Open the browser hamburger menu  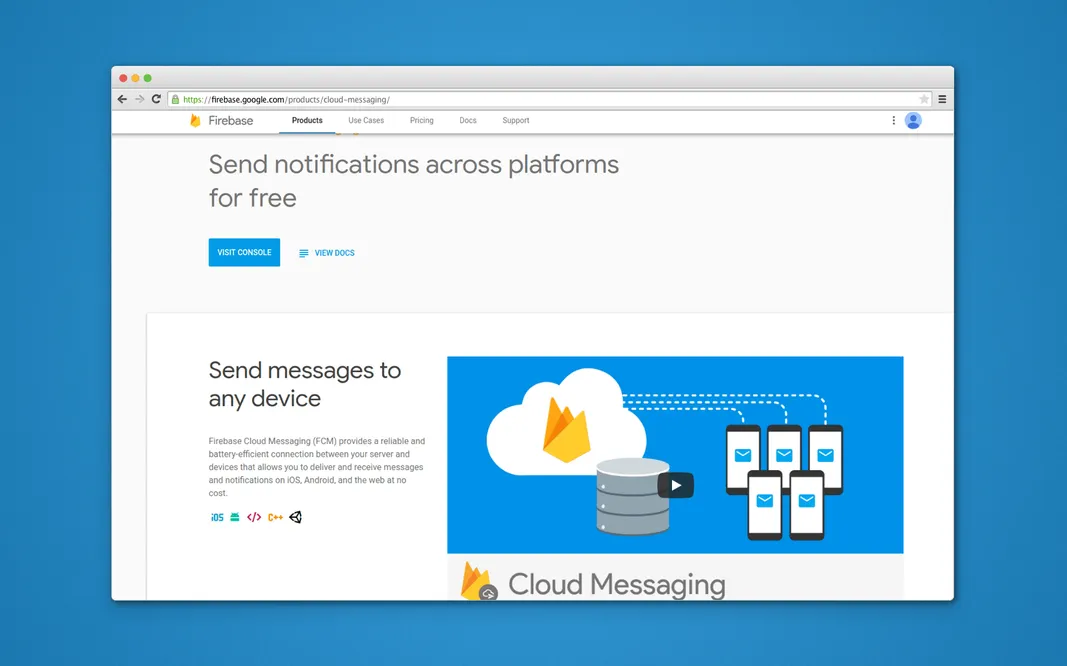[x=942, y=100]
